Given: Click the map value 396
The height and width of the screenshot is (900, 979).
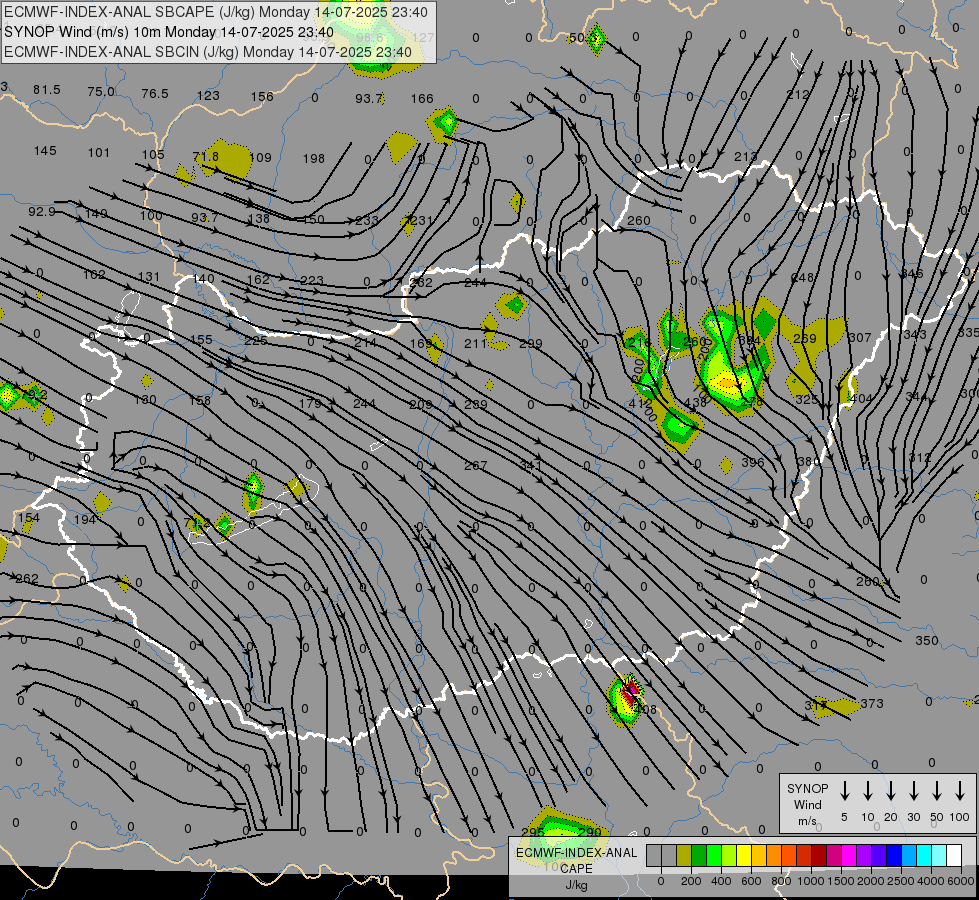Looking at the screenshot, I should tap(752, 463).
